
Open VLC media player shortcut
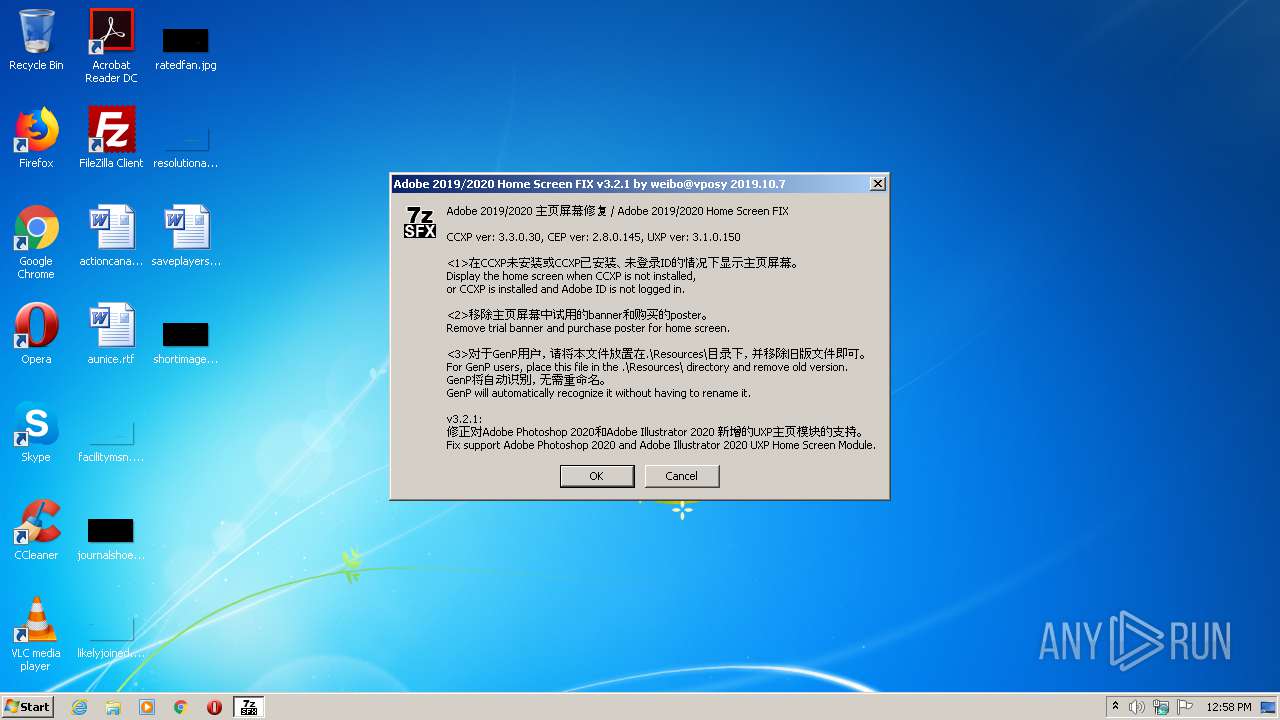[36, 634]
